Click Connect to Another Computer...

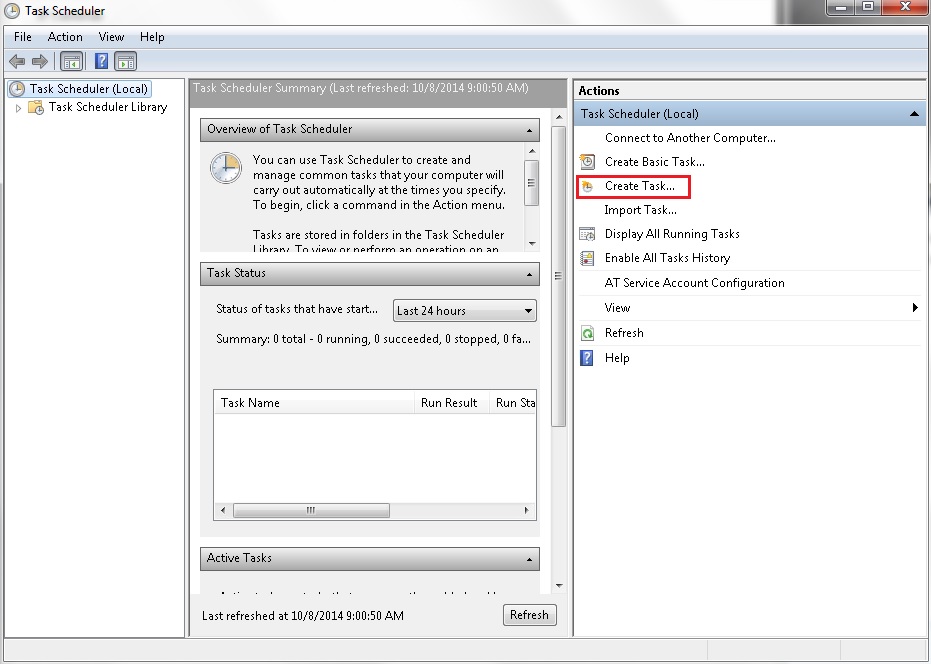pos(689,138)
